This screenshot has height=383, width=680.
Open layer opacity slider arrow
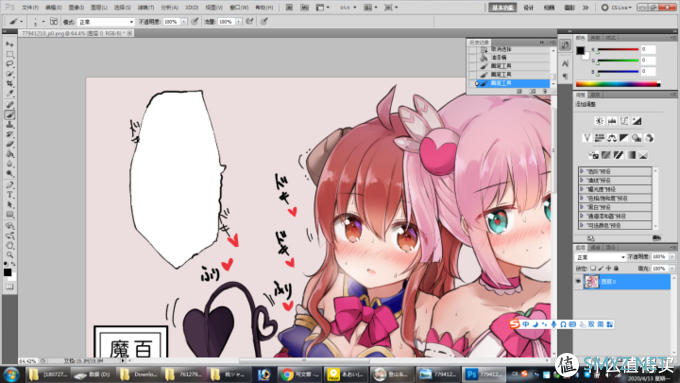tap(672, 257)
